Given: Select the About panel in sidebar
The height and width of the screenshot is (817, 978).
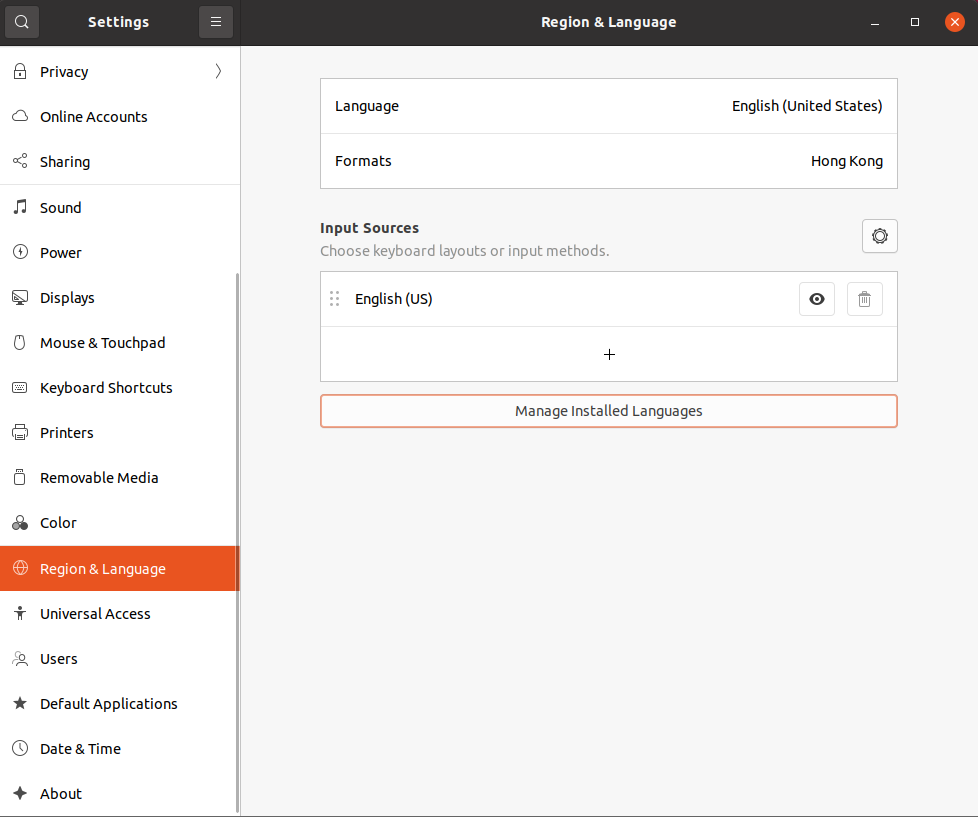Looking at the screenshot, I should pyautogui.click(x=61, y=794).
